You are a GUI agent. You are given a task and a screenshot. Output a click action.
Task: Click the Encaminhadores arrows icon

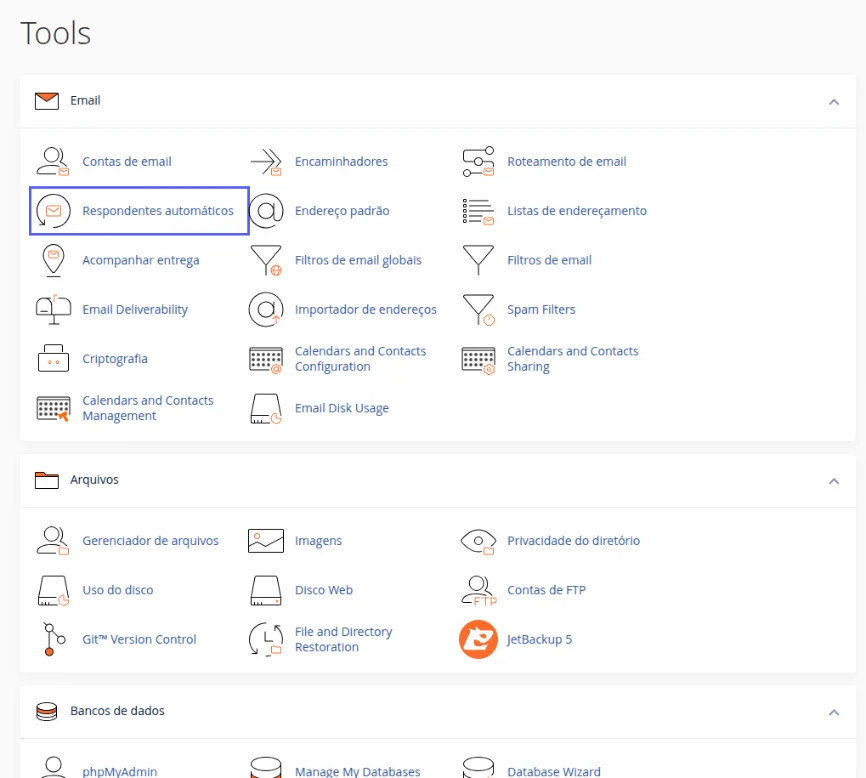pos(266,162)
